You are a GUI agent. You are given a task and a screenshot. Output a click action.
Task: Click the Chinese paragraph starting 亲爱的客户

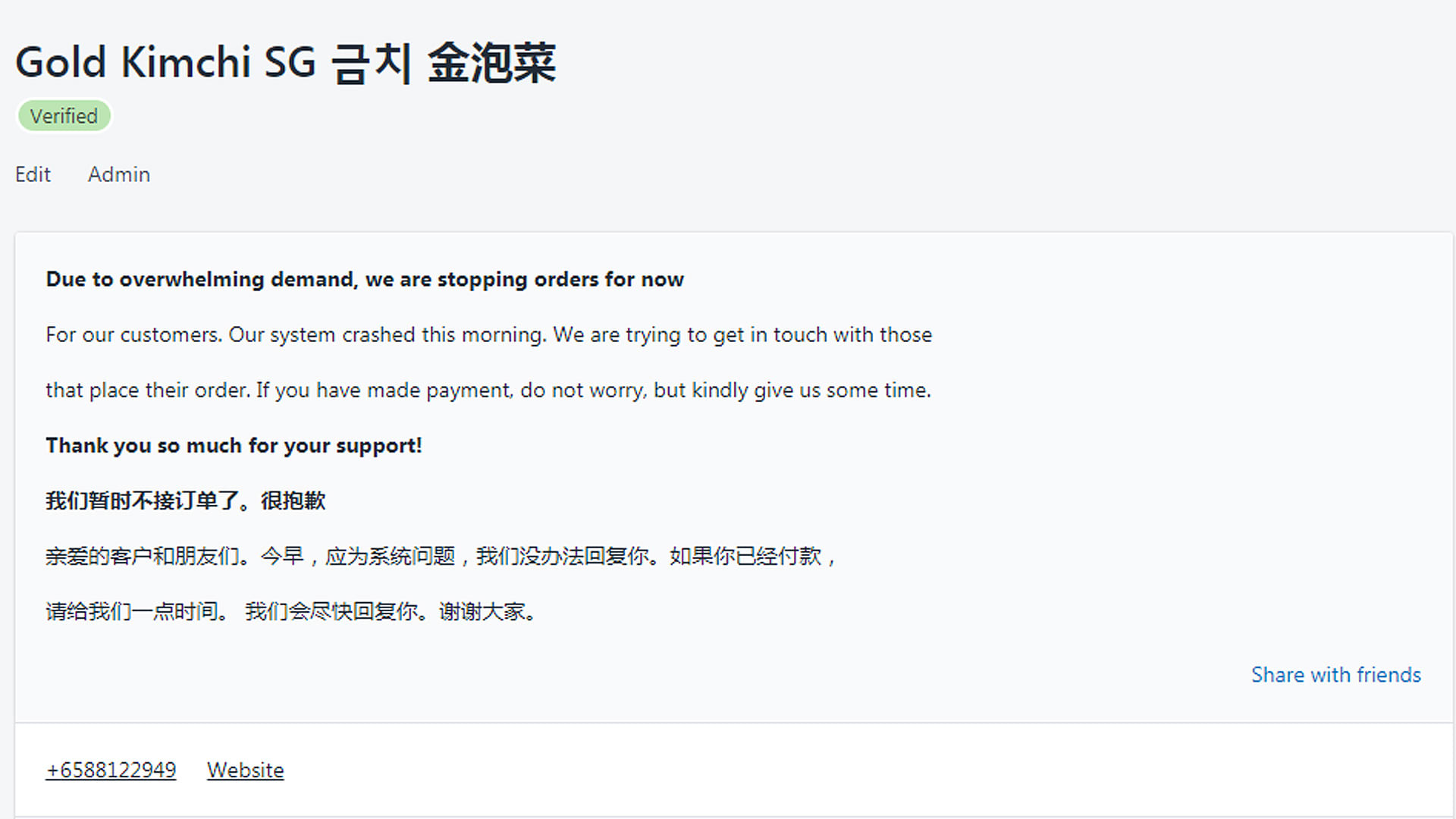point(441,556)
